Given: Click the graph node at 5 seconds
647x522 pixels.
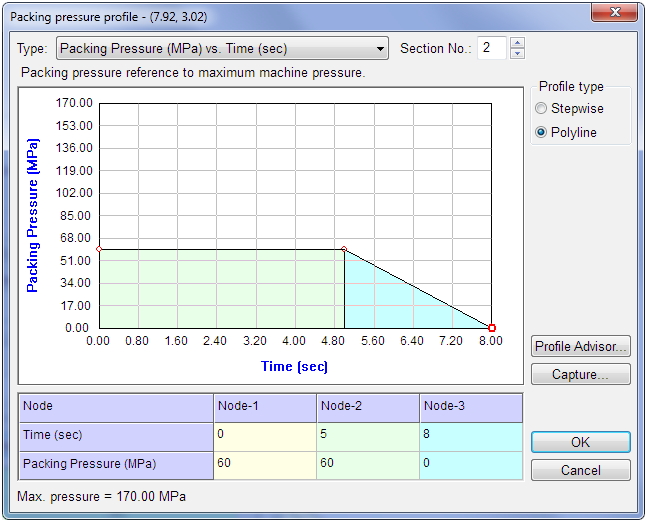Looking at the screenshot, I should point(344,249).
